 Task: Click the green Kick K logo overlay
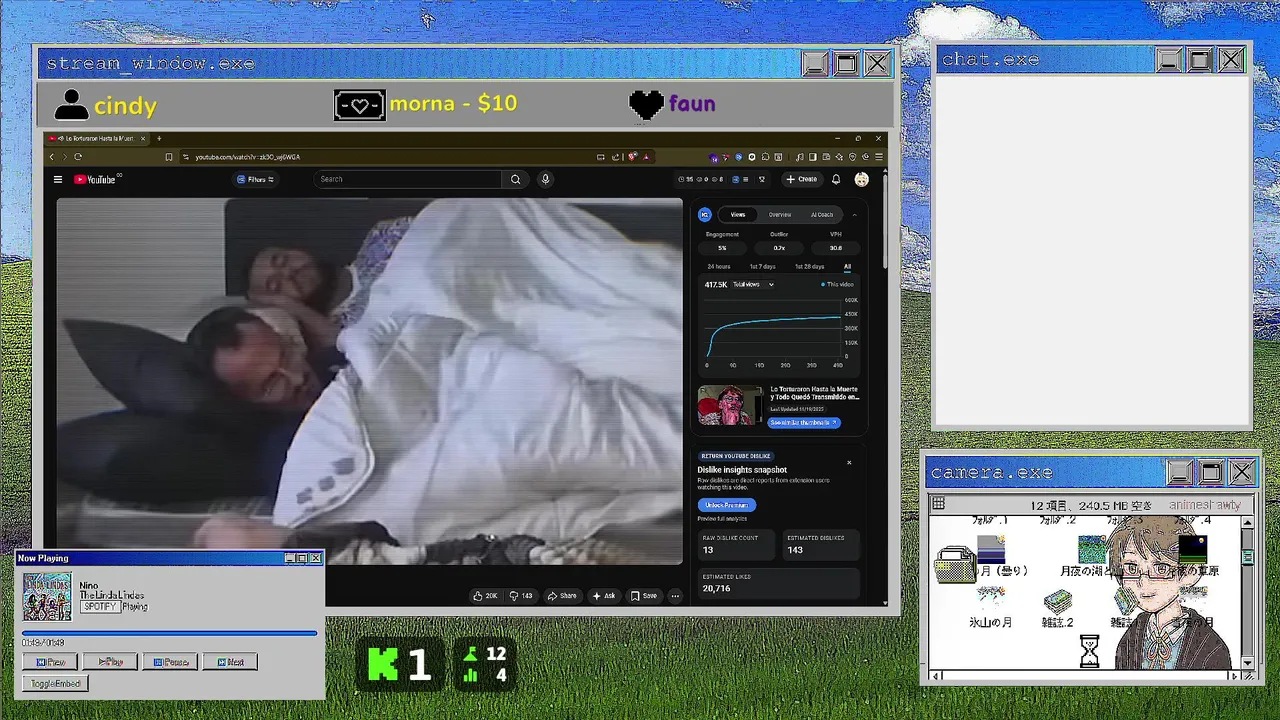point(383,665)
